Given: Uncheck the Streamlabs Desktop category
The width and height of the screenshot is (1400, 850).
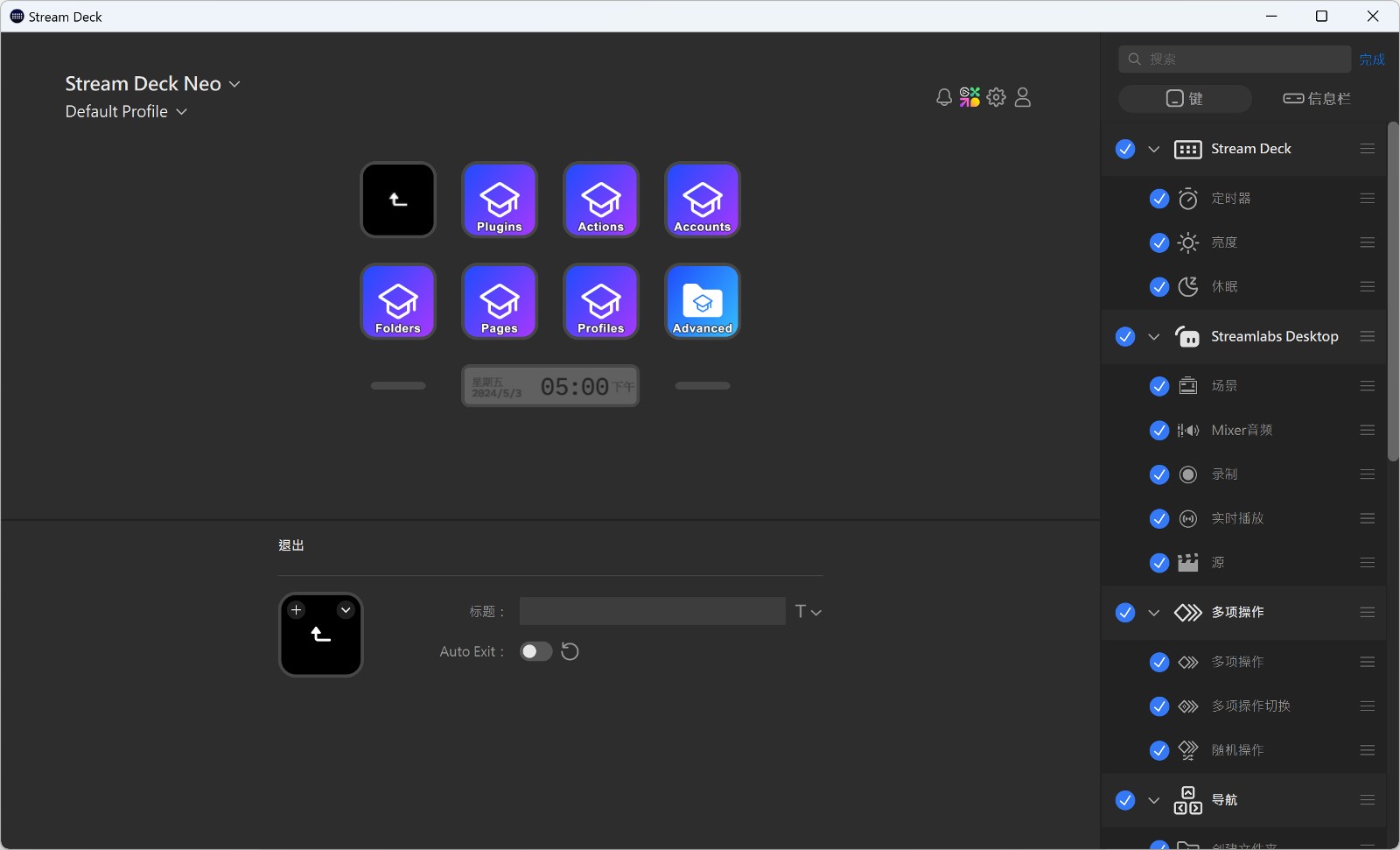Looking at the screenshot, I should coord(1125,336).
